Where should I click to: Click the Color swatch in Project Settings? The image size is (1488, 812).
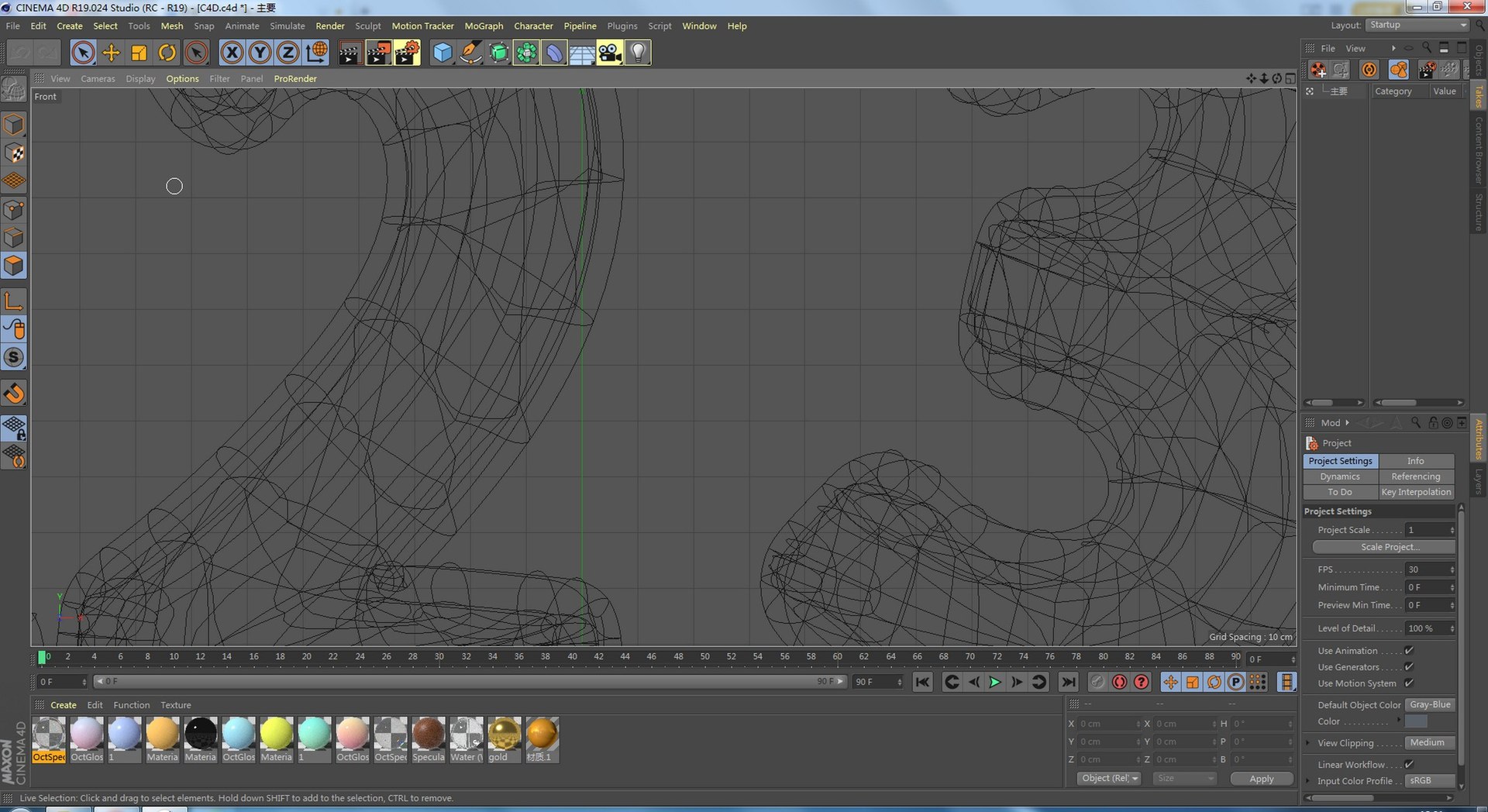tap(1416, 721)
